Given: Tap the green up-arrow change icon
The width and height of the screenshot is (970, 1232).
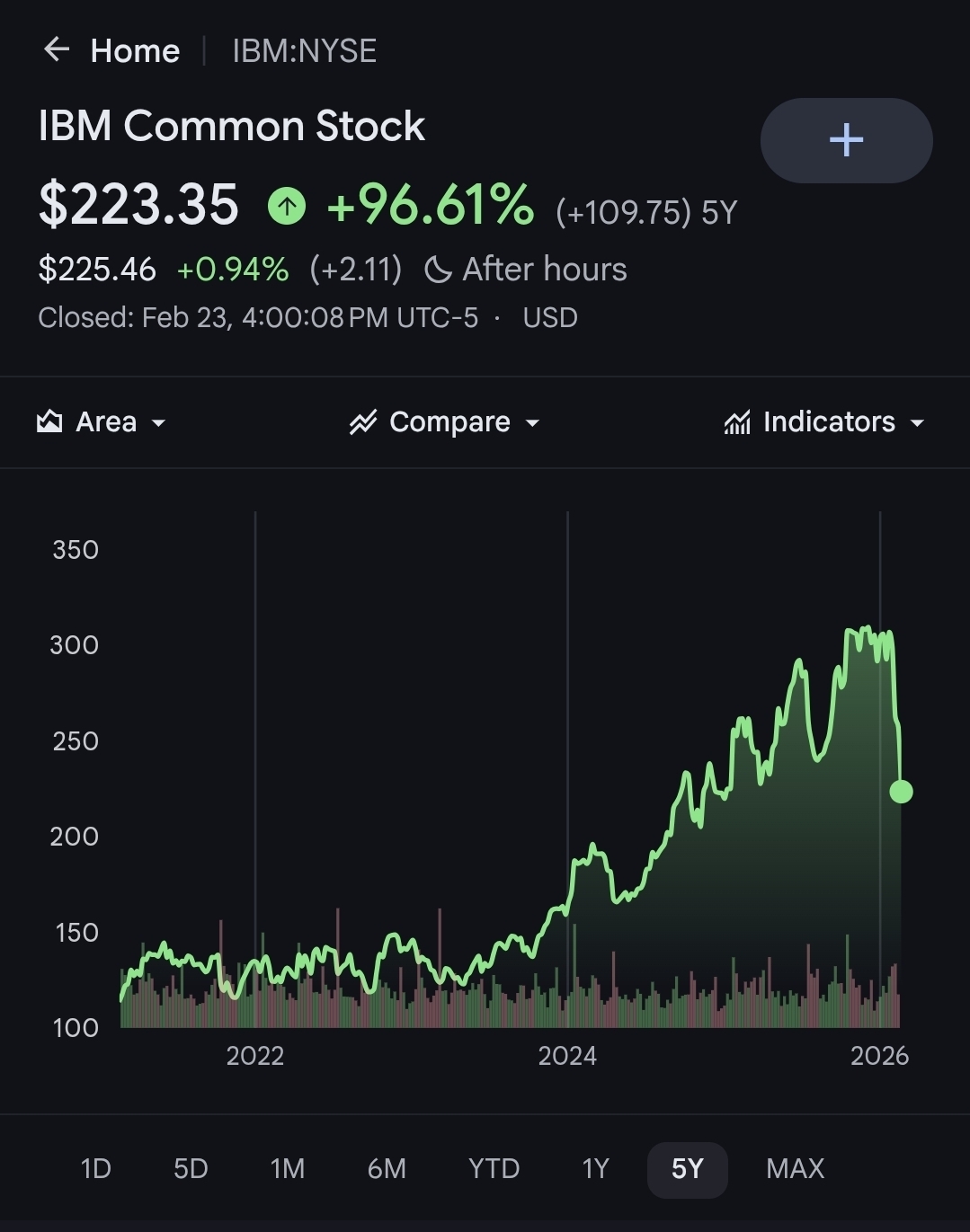Looking at the screenshot, I should 287,207.
